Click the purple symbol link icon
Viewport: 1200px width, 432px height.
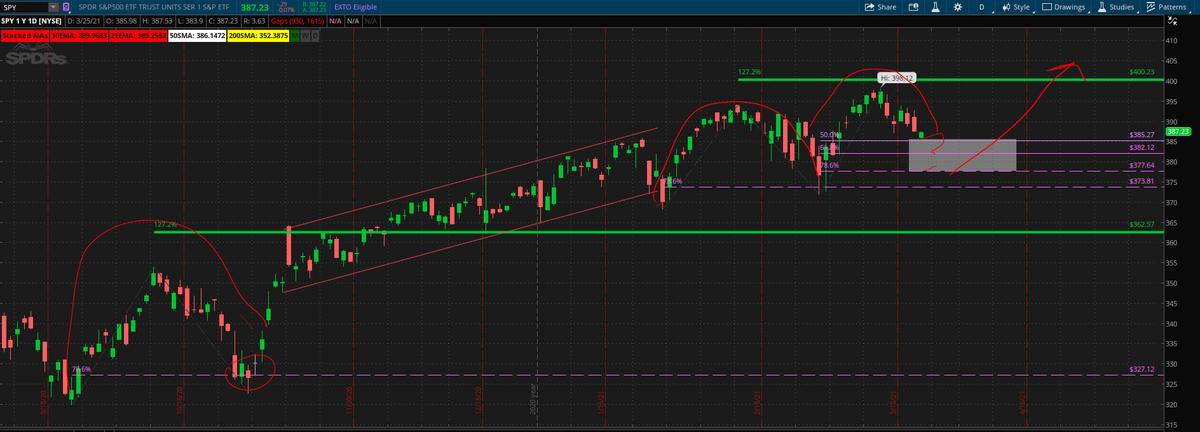[x=66, y=7]
